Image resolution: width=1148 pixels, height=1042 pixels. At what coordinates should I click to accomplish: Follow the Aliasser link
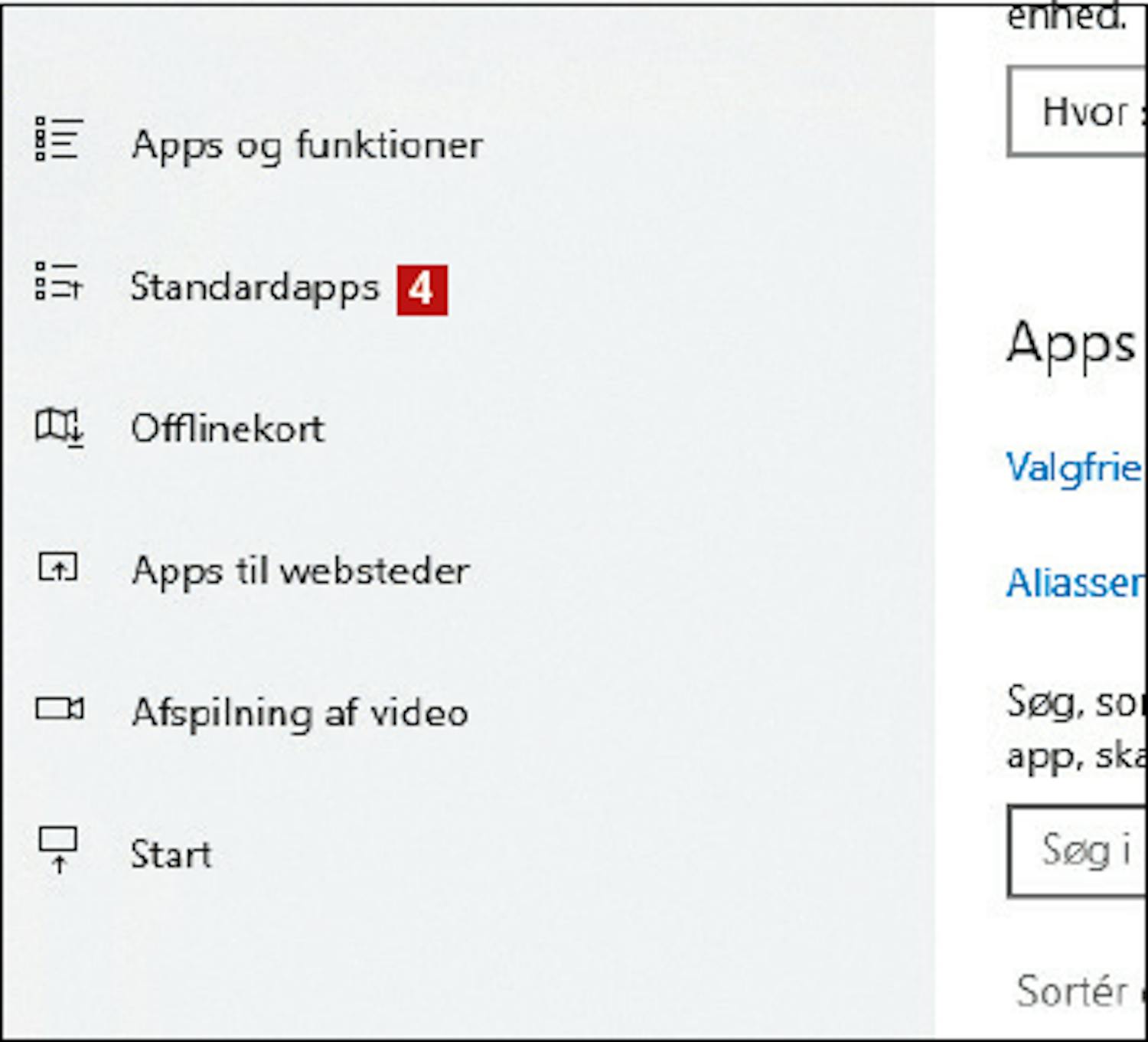pyautogui.click(x=1075, y=583)
